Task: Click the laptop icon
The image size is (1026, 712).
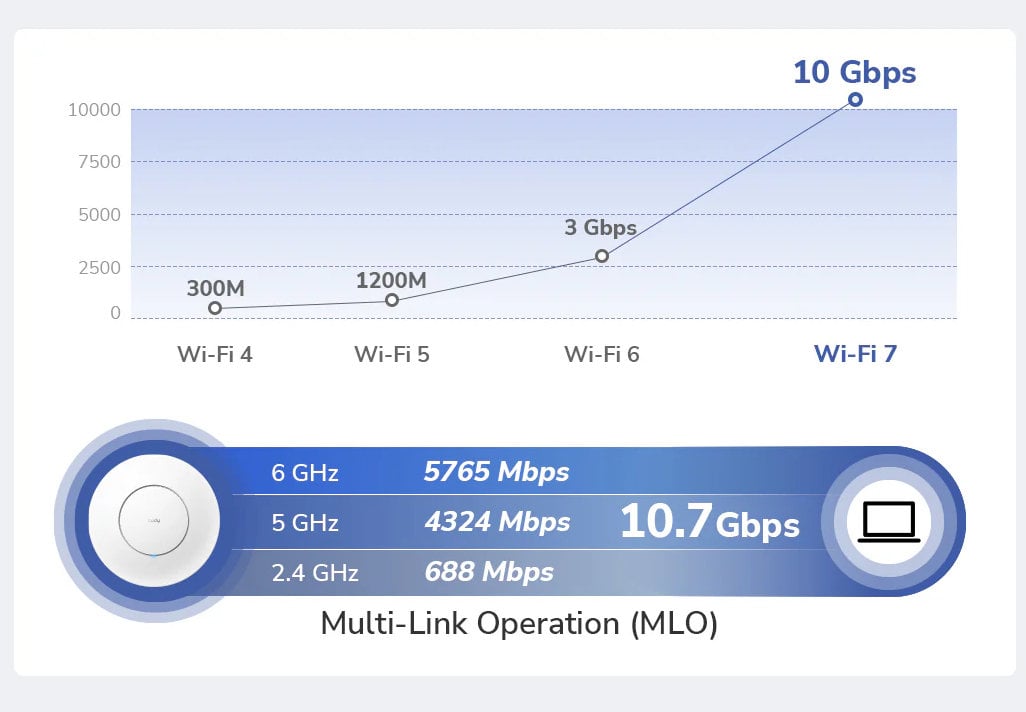Action: 888,523
